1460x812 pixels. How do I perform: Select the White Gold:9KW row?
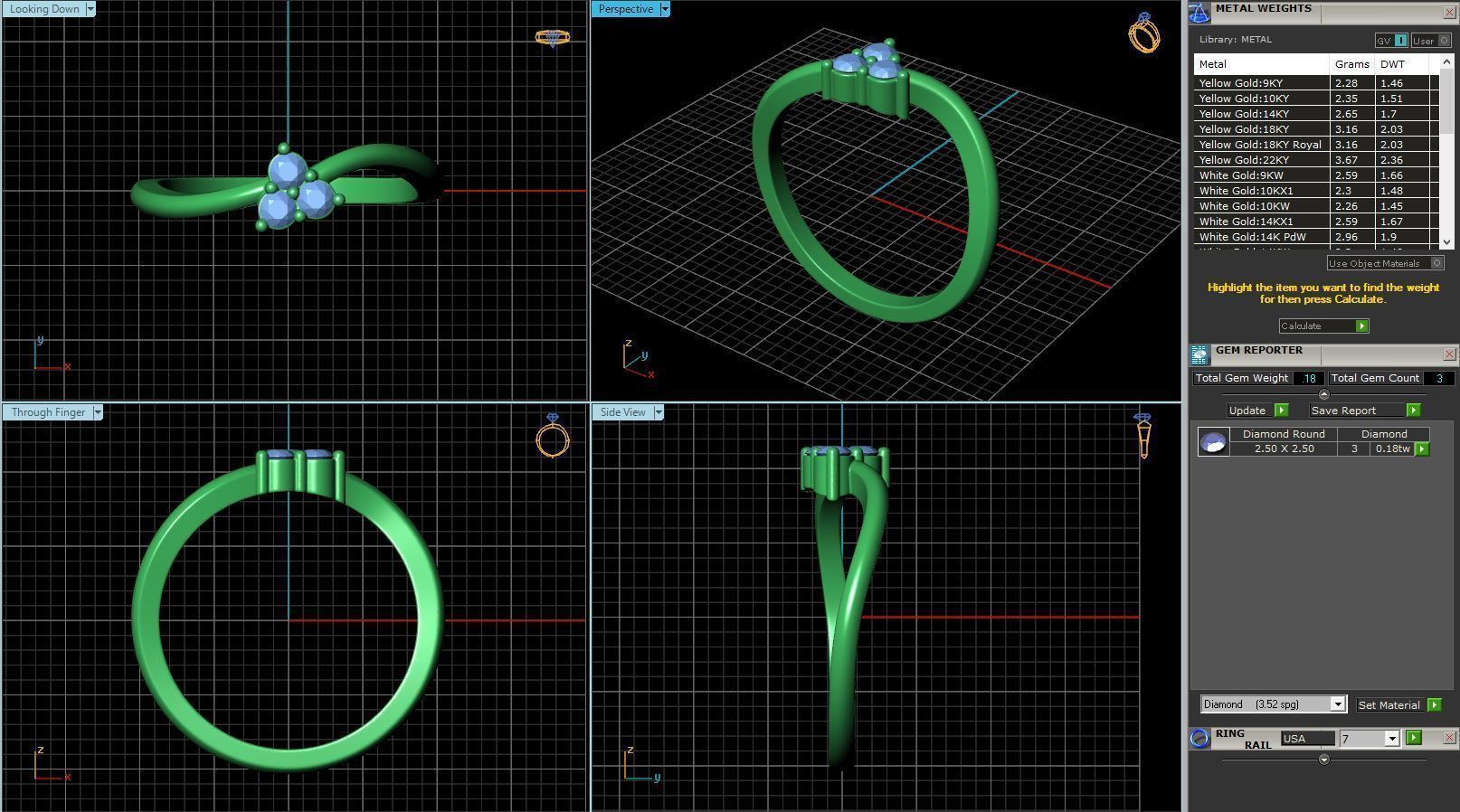(1316, 175)
